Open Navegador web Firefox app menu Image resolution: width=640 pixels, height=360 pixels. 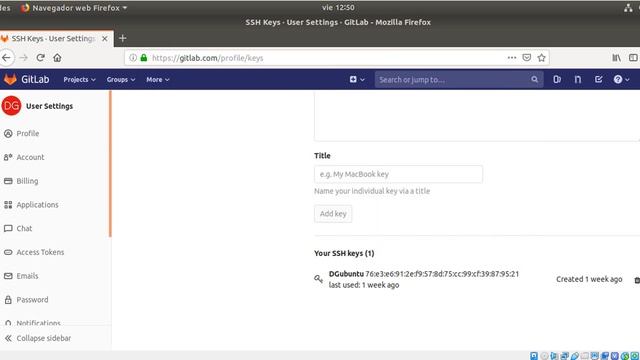[x=74, y=8]
